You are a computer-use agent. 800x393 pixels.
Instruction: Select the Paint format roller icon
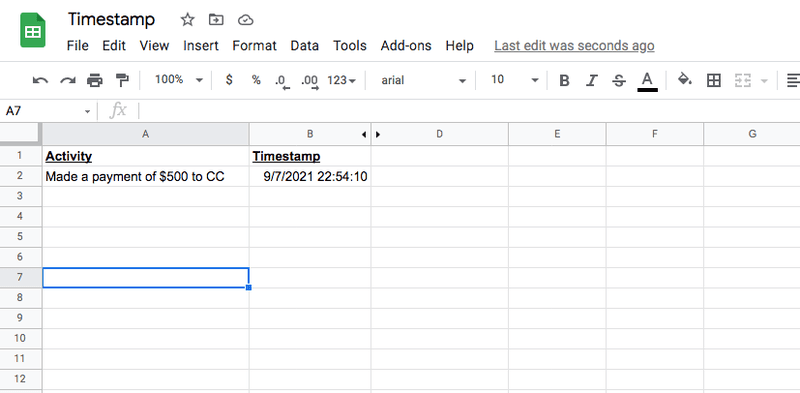(x=122, y=80)
